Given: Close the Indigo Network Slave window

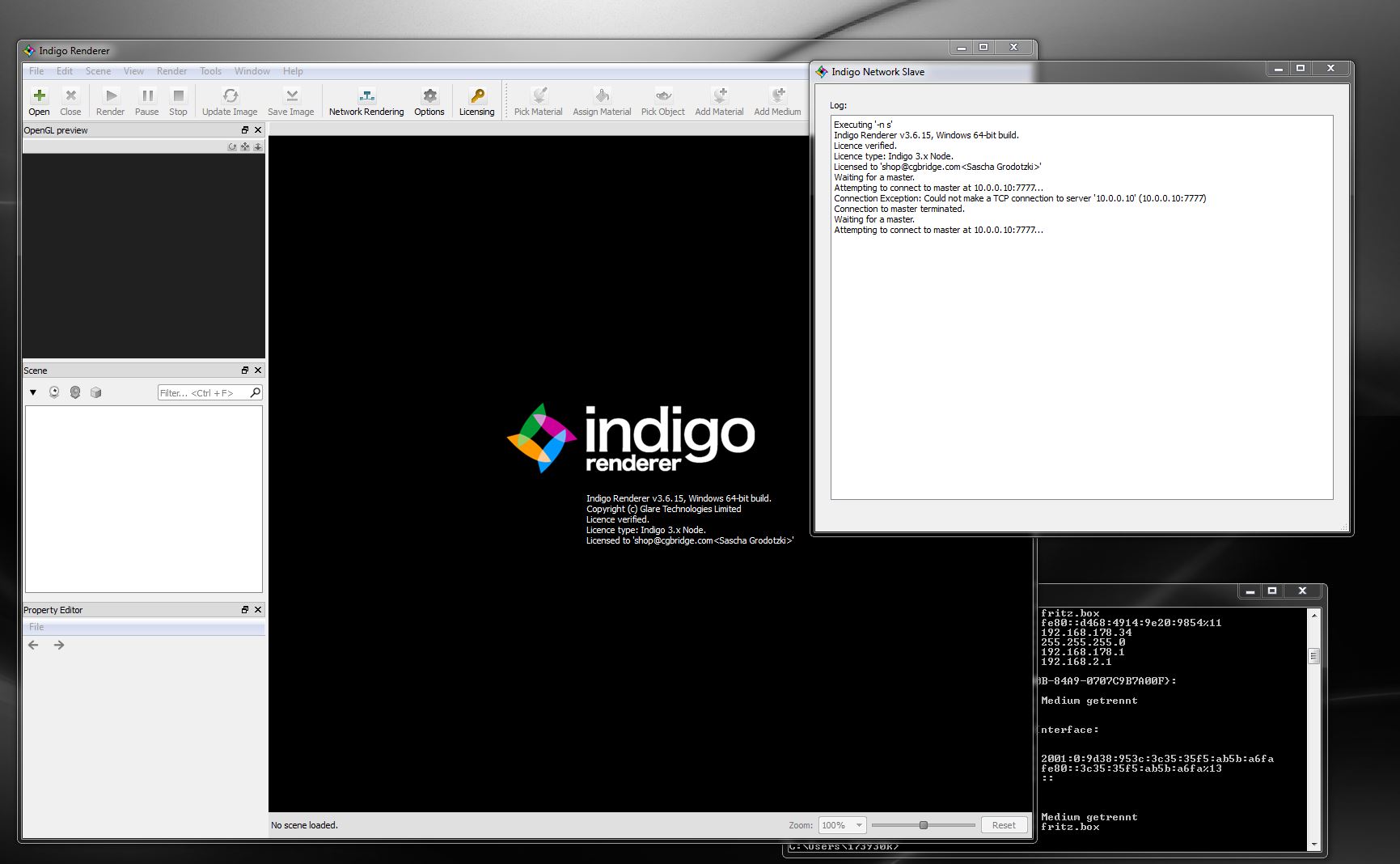Looking at the screenshot, I should pos(1330,70).
